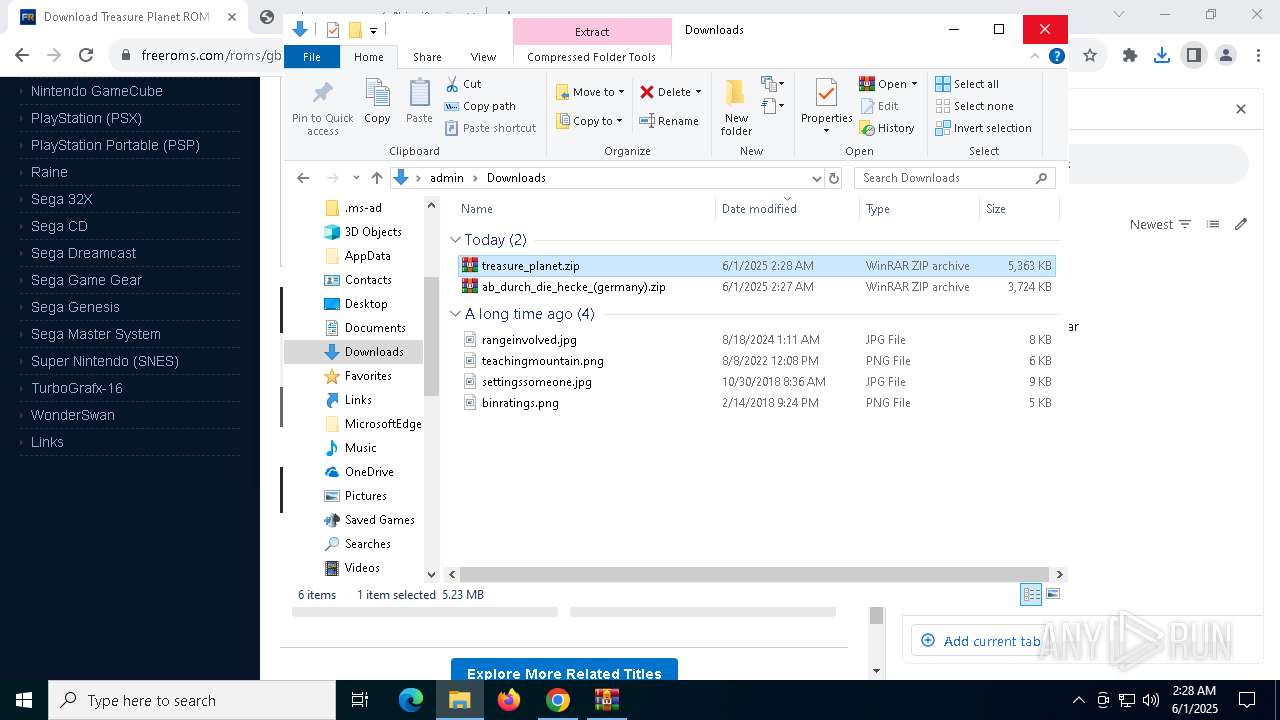This screenshot has width=1280, height=720.
Task: Open Sega Dreamcast link on webpage
Action: coord(83,253)
